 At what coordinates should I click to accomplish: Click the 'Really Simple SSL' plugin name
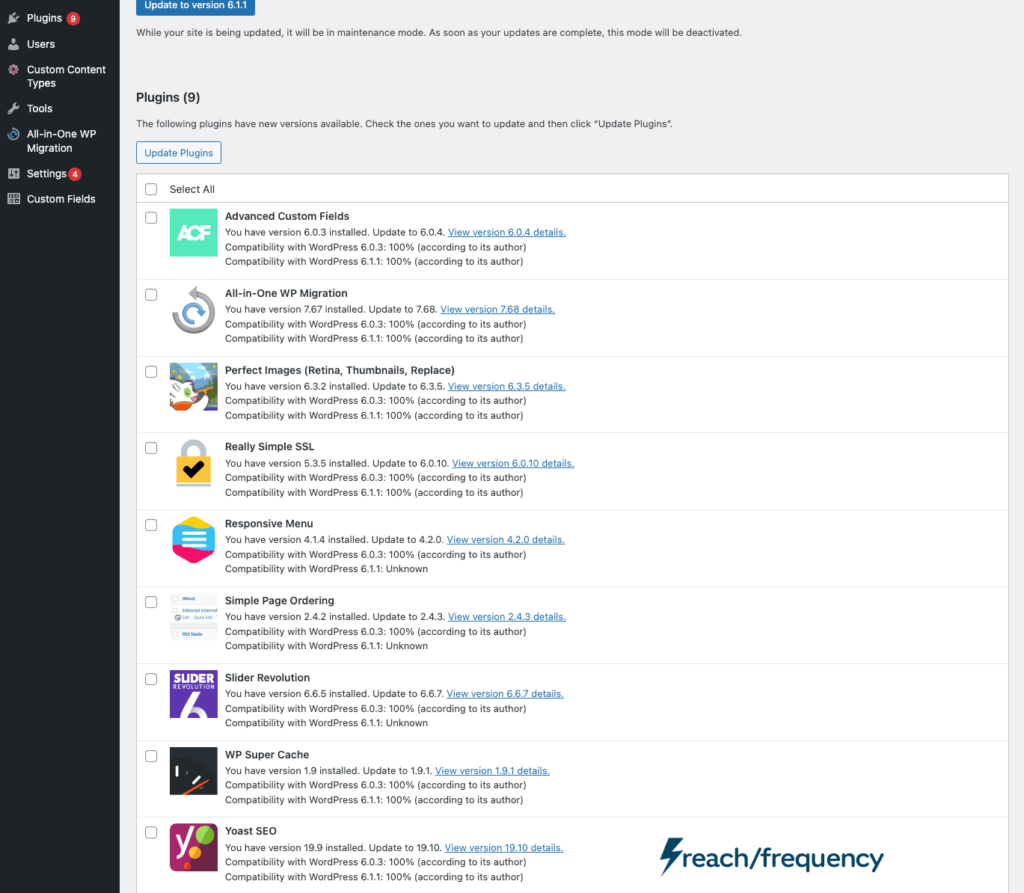click(270, 447)
